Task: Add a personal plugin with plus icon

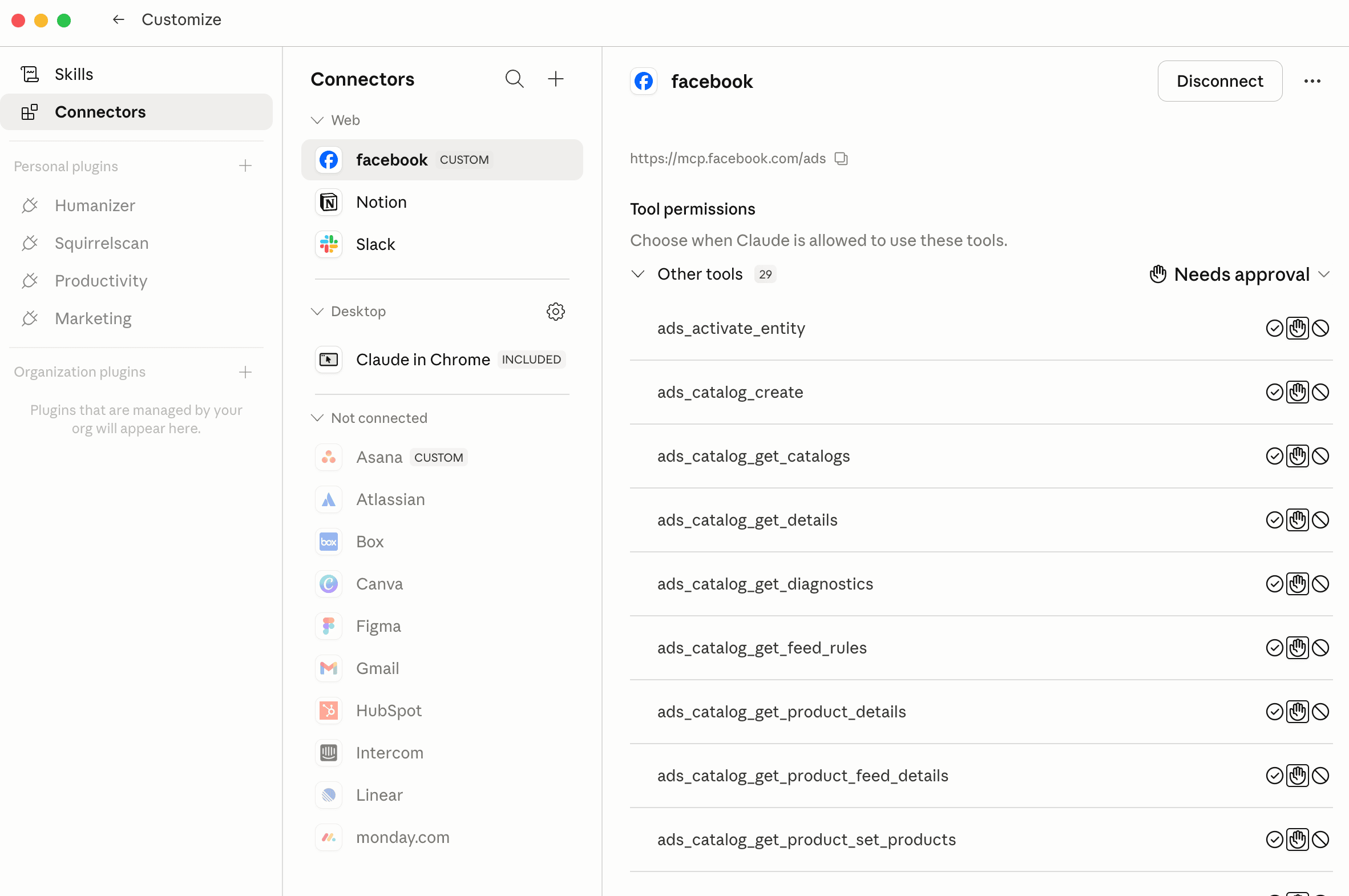Action: (245, 166)
